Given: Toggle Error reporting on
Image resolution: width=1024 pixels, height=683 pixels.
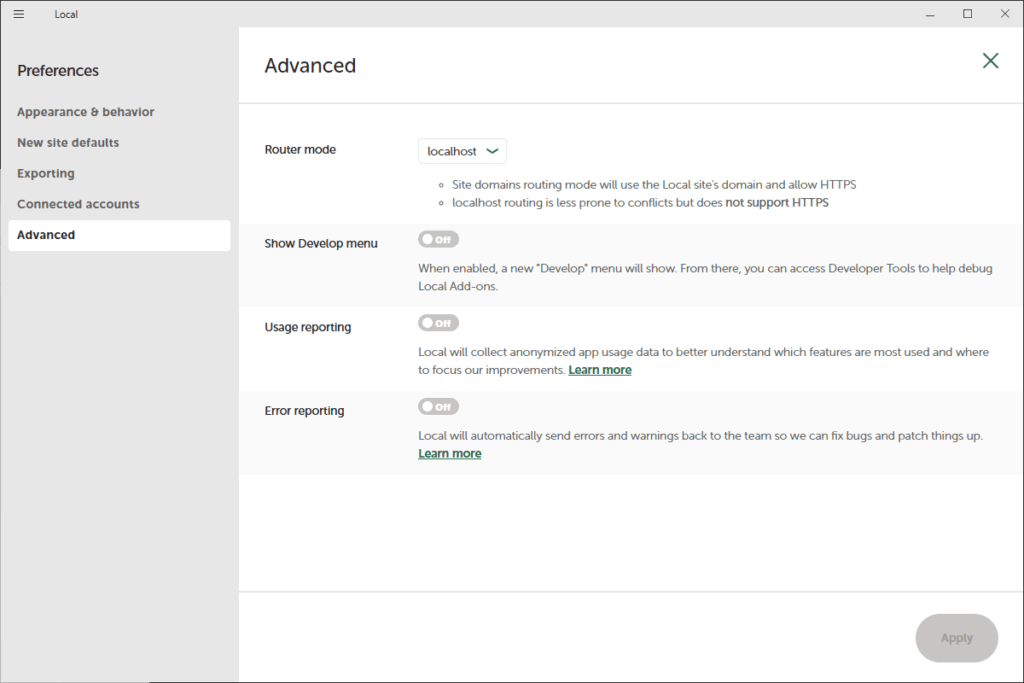Looking at the screenshot, I should point(438,407).
